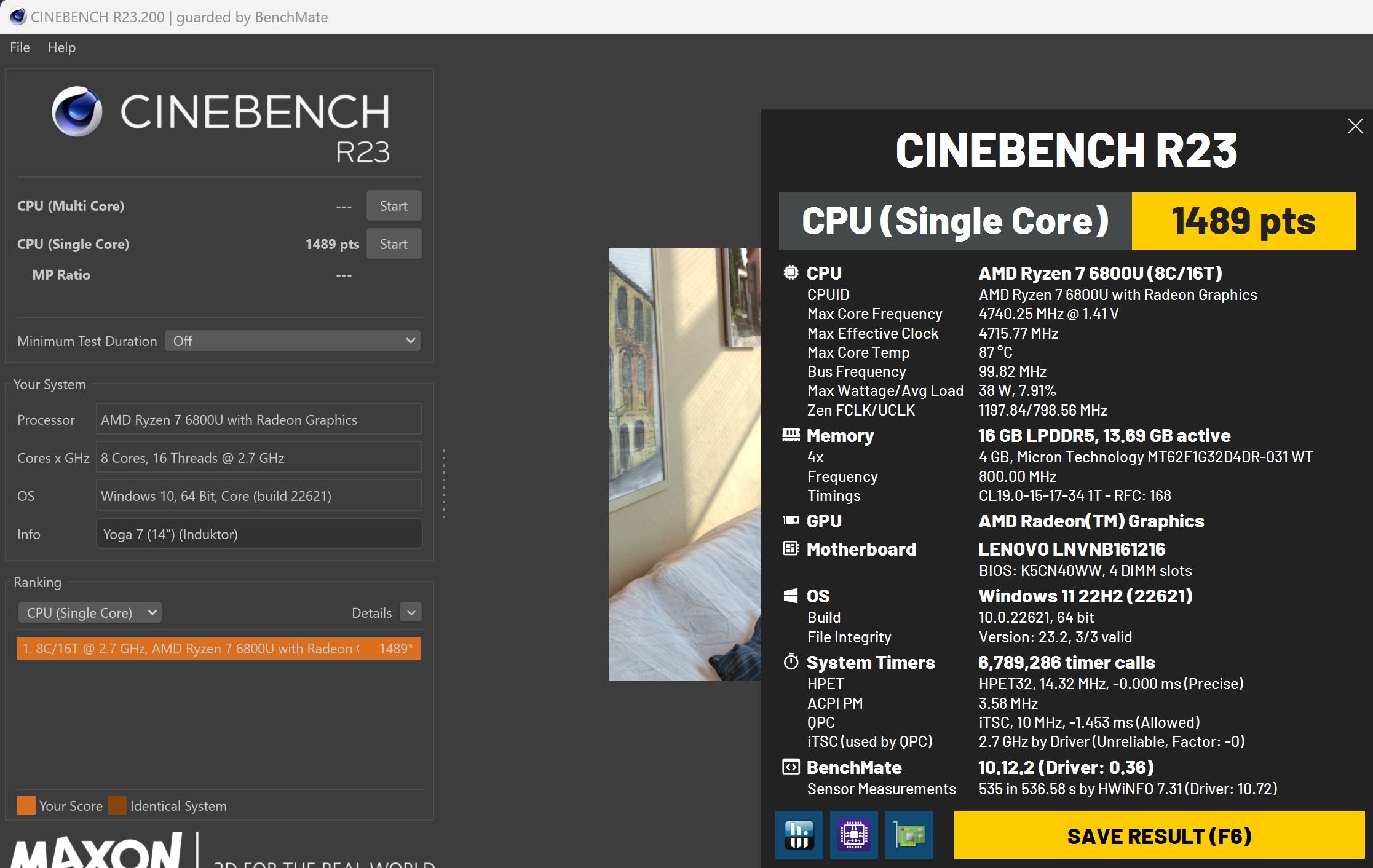Click the OS field in Your System

click(x=258, y=496)
